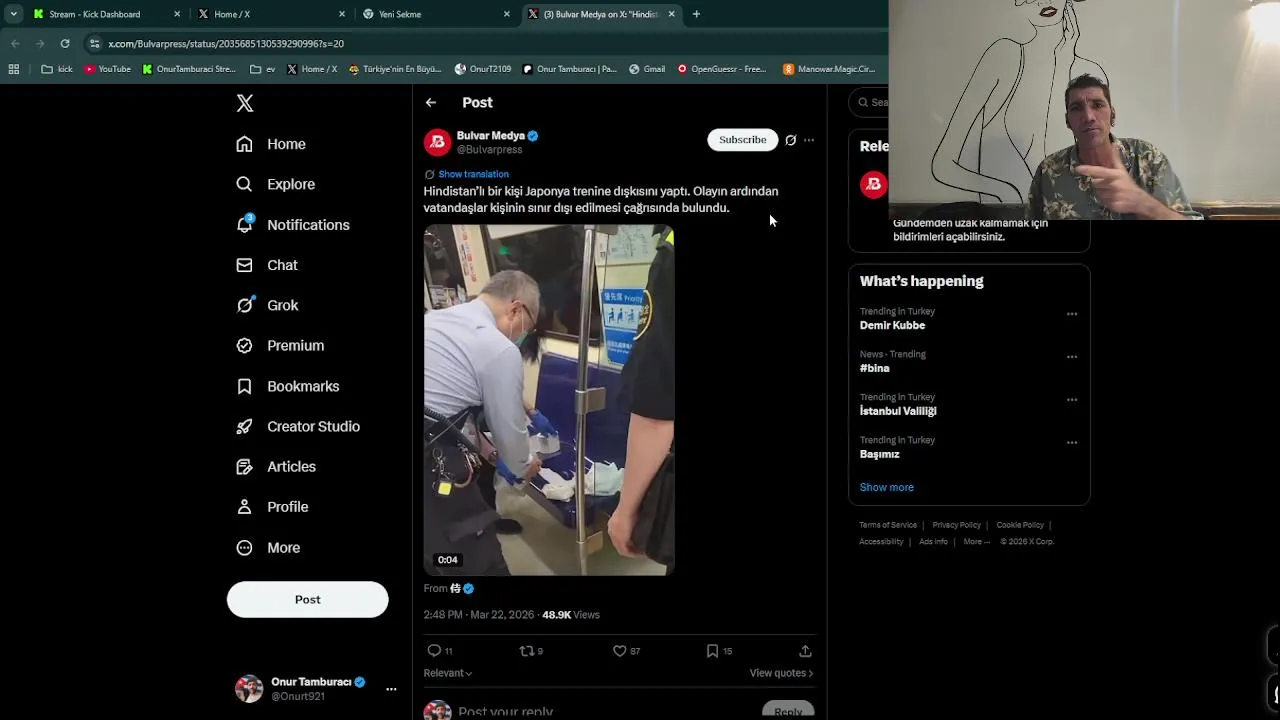Open İstanbul Valiliği trending topic
This screenshot has width=1280, height=720.
pos(898,411)
